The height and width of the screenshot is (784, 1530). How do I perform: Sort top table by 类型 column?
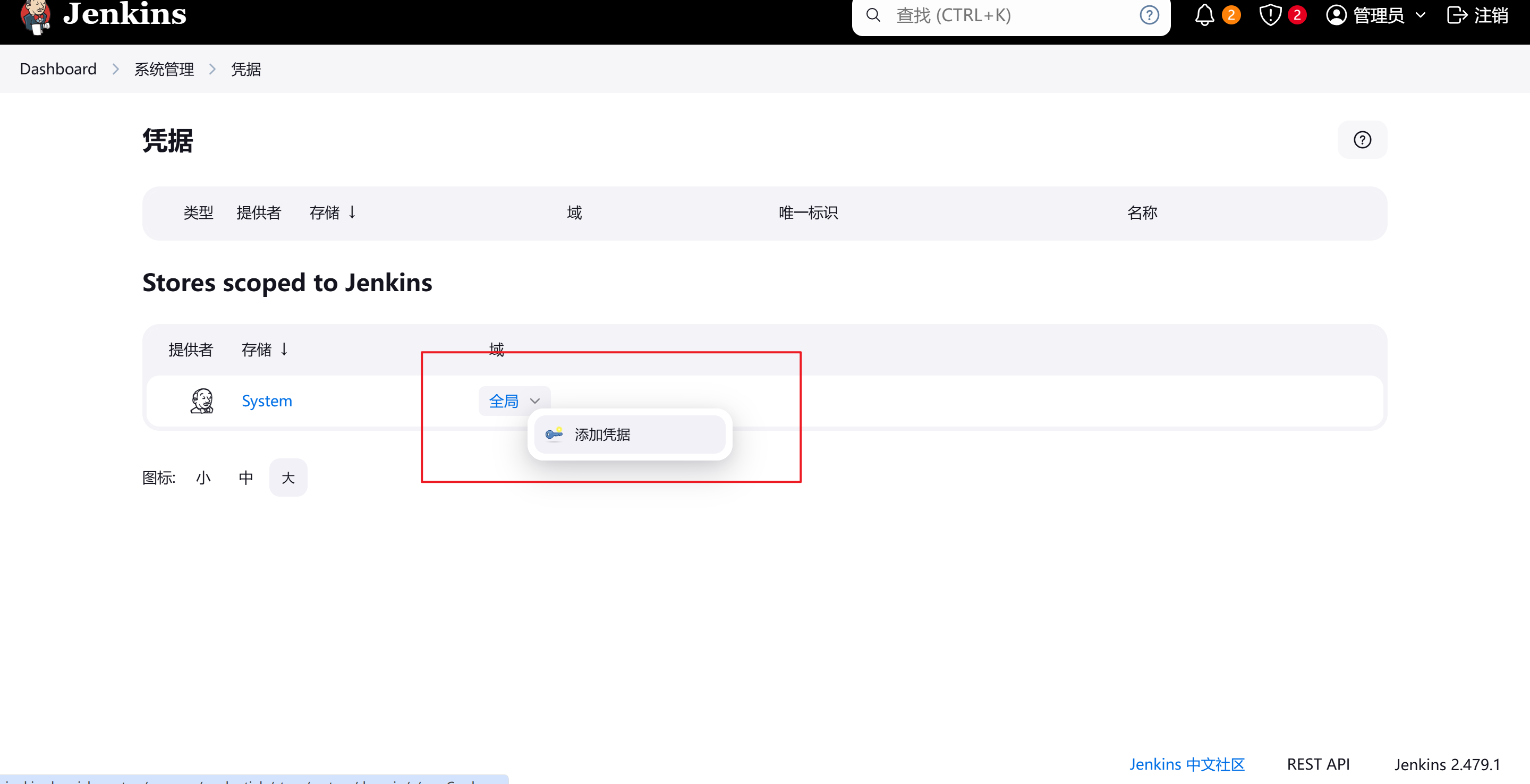click(x=198, y=212)
